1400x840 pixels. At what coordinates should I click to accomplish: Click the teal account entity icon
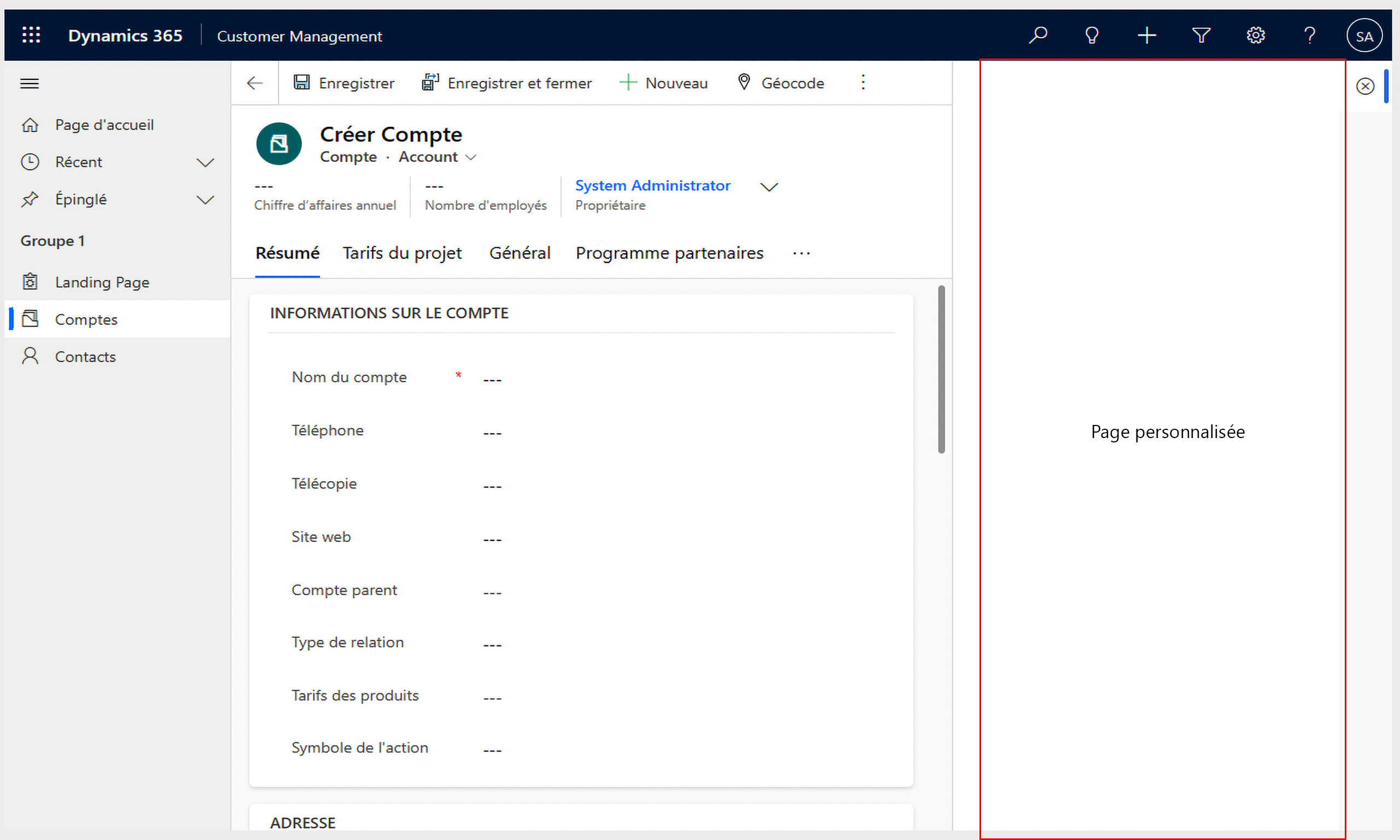pyautogui.click(x=278, y=144)
